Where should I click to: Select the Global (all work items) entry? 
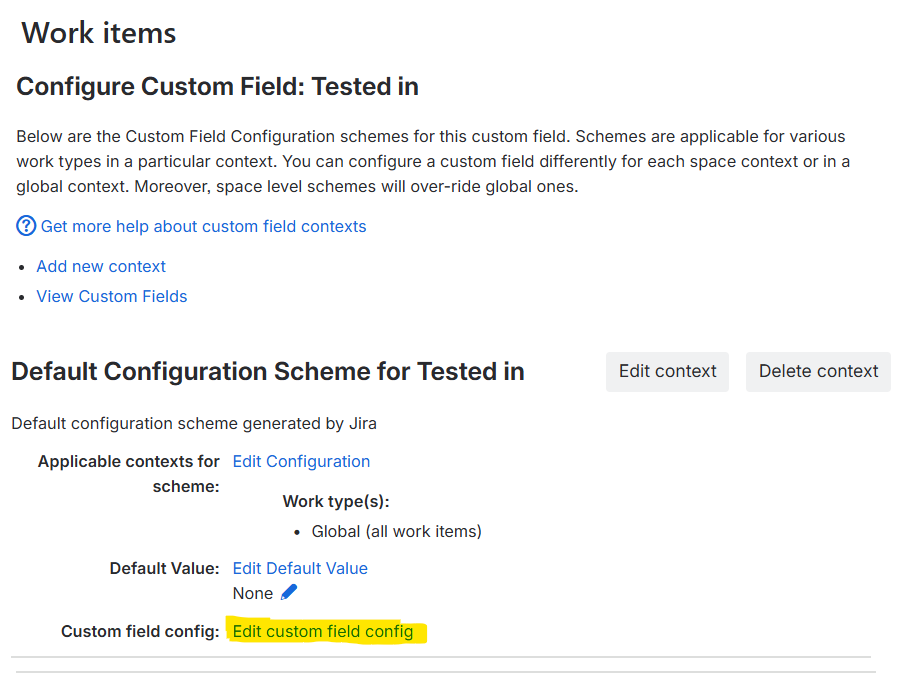point(396,531)
